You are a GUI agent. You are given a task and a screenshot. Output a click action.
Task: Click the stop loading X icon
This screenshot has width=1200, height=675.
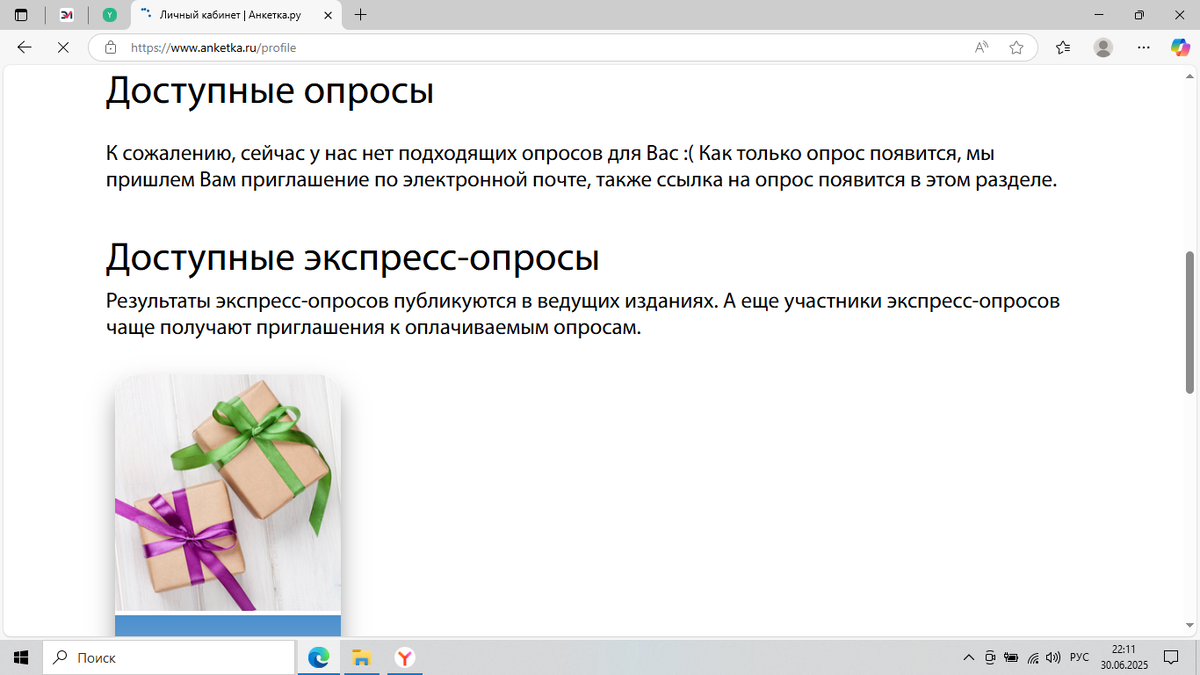(63, 46)
